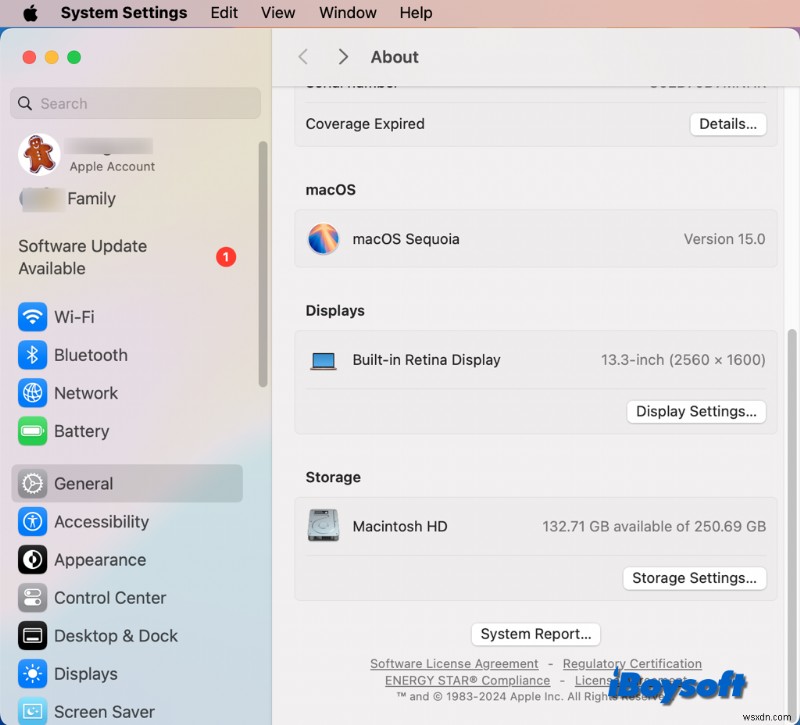This screenshot has height=725, width=800.
Task: Select the Bluetooth sidebar icon
Action: (33, 355)
